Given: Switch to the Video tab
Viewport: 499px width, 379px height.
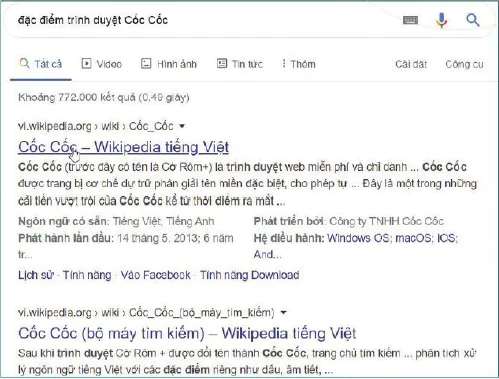Looking at the screenshot, I should (x=102, y=64).
